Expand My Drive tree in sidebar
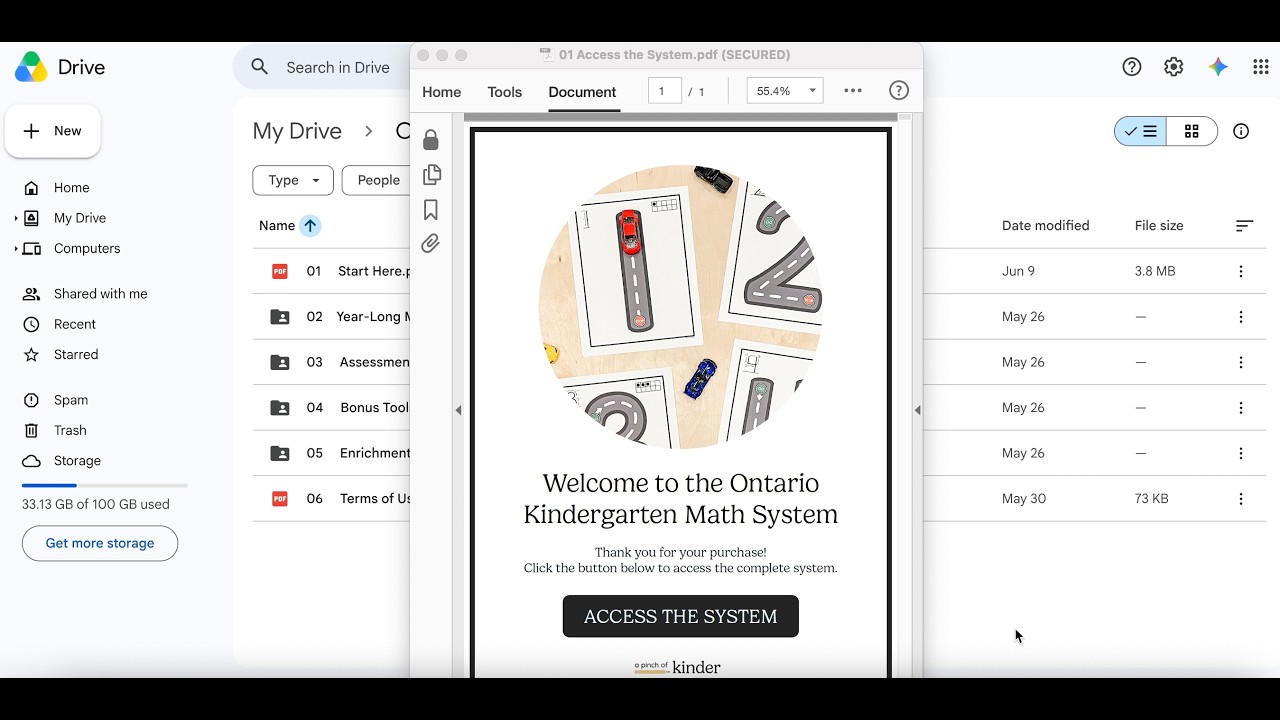This screenshot has height=720, width=1280. (16, 218)
